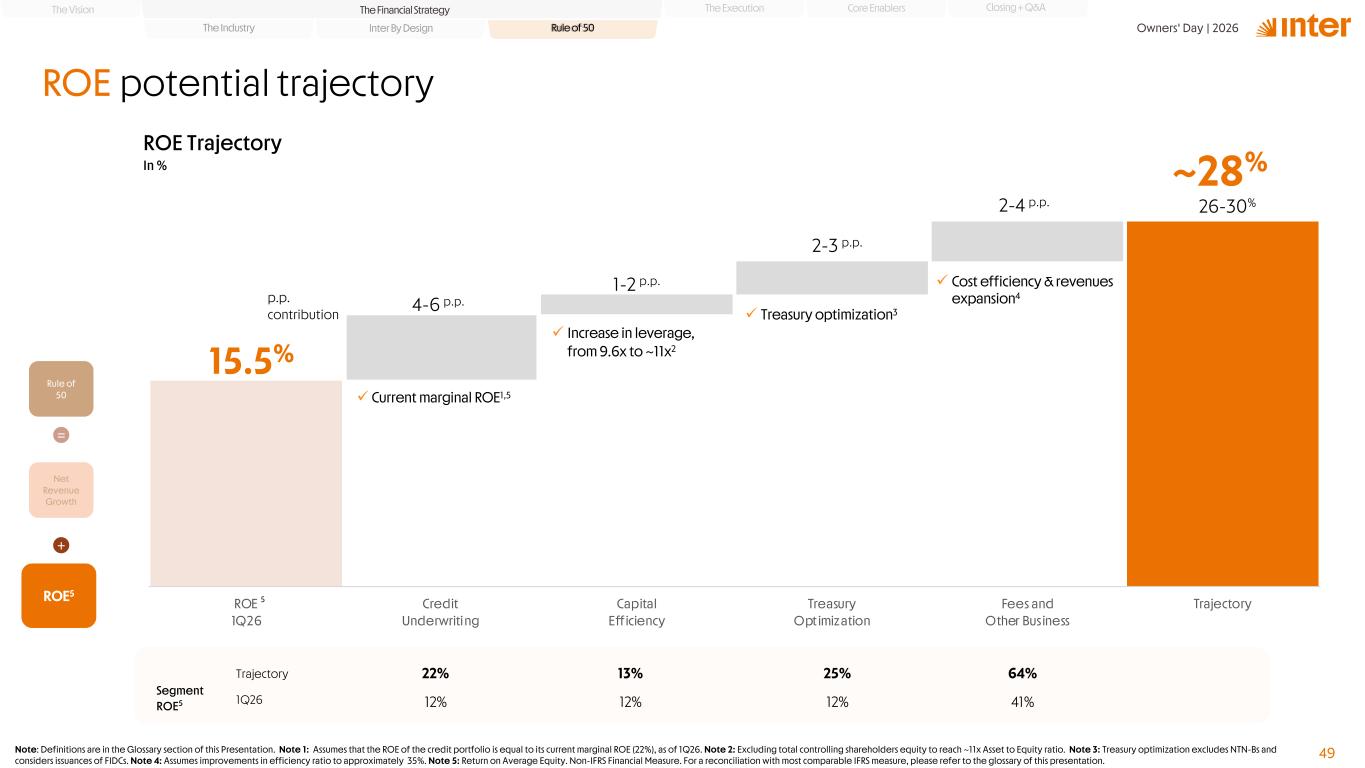Click the orange Trajectory bar in chart

pos(1223,403)
